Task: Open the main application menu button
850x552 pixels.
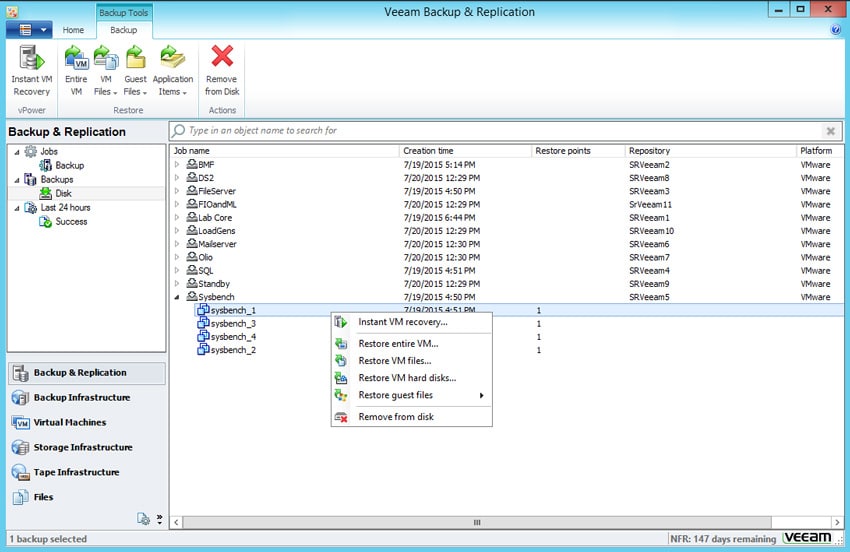Action: pyautogui.click(x=29, y=29)
